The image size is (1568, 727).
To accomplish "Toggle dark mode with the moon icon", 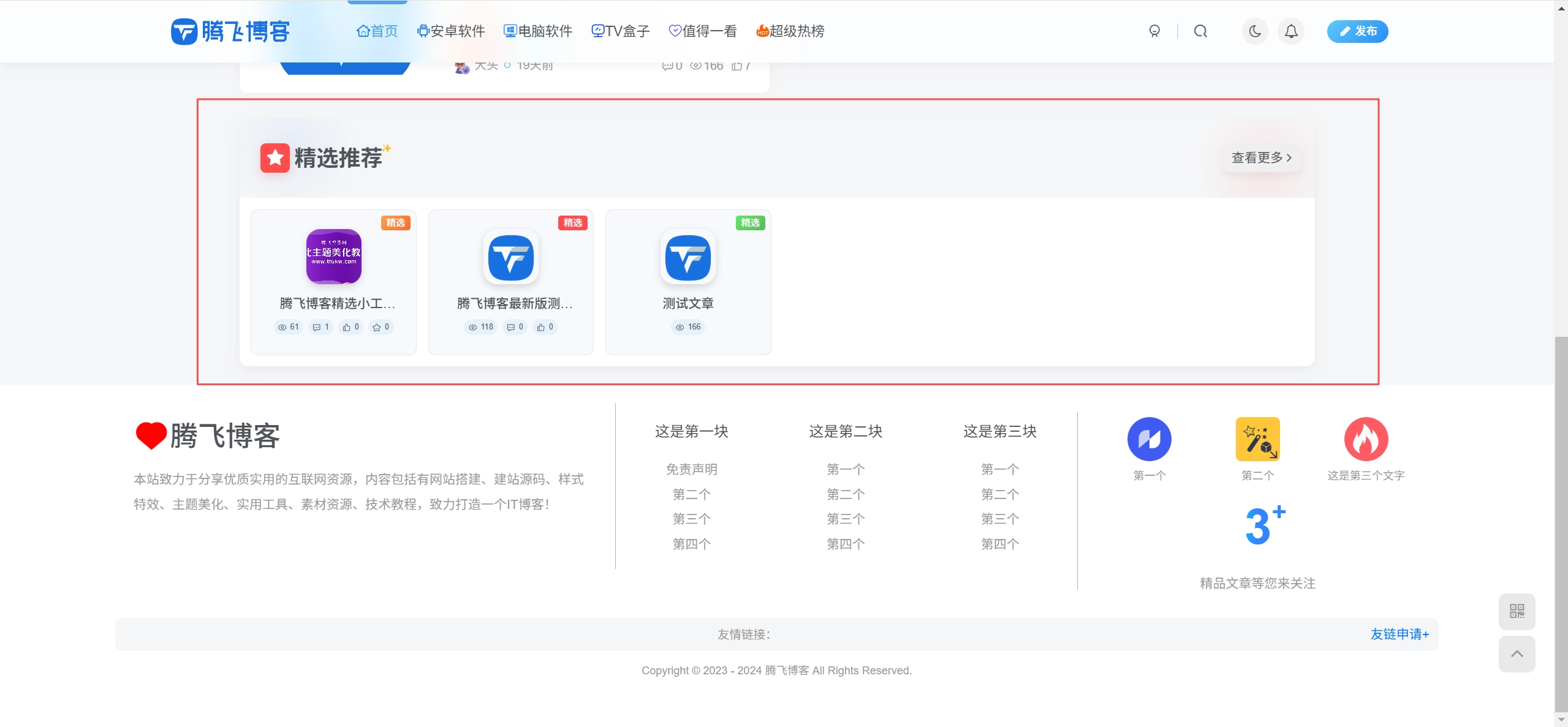I will (x=1254, y=31).
